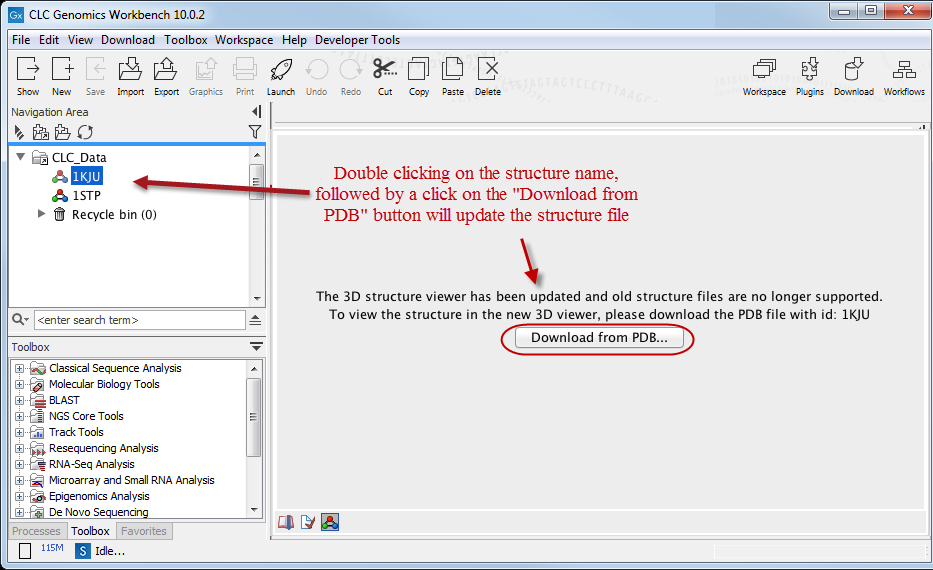Open the Toolbox panel menu arrow

[256, 346]
